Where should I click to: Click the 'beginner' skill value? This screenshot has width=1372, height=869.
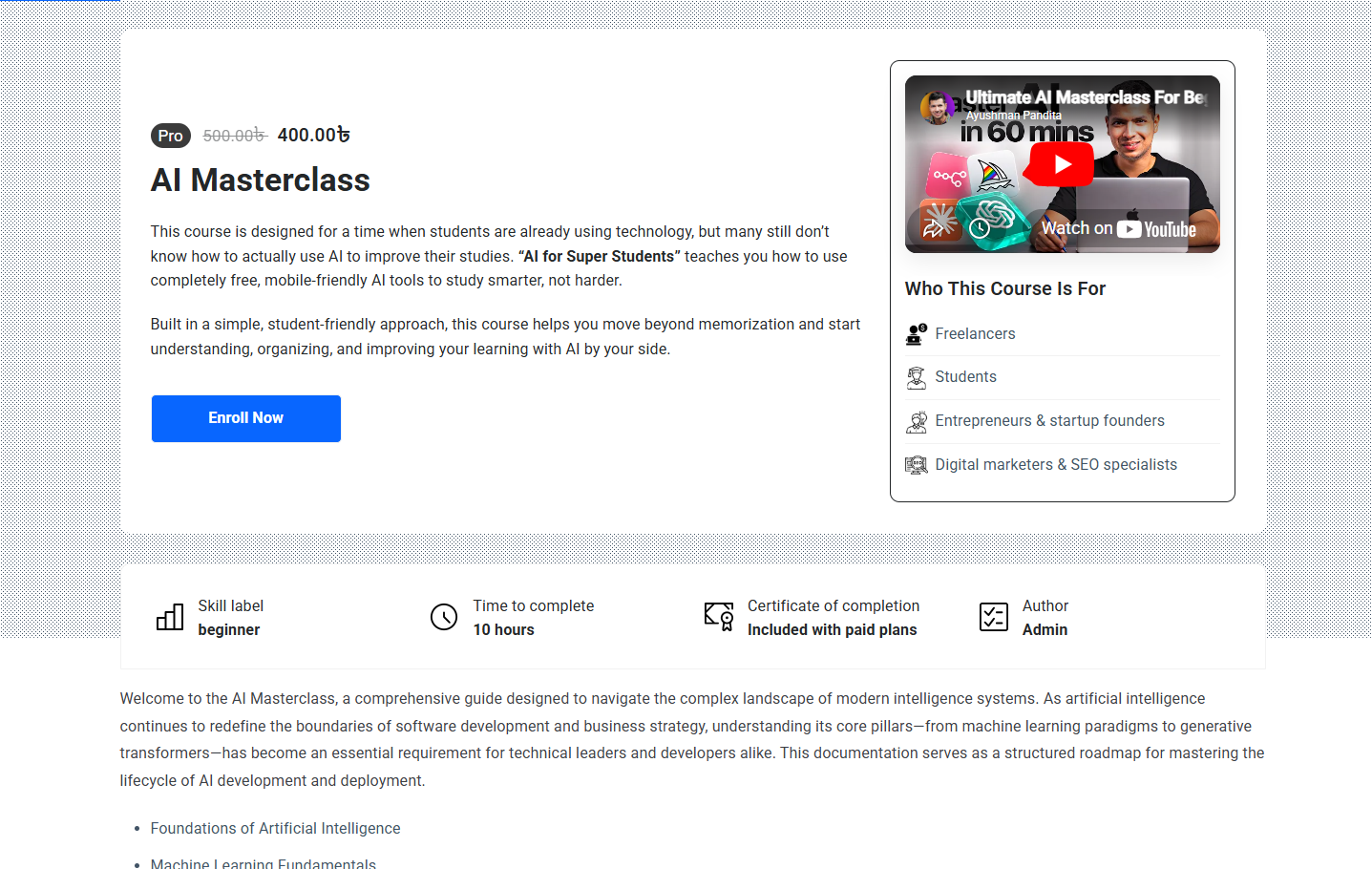(x=229, y=629)
